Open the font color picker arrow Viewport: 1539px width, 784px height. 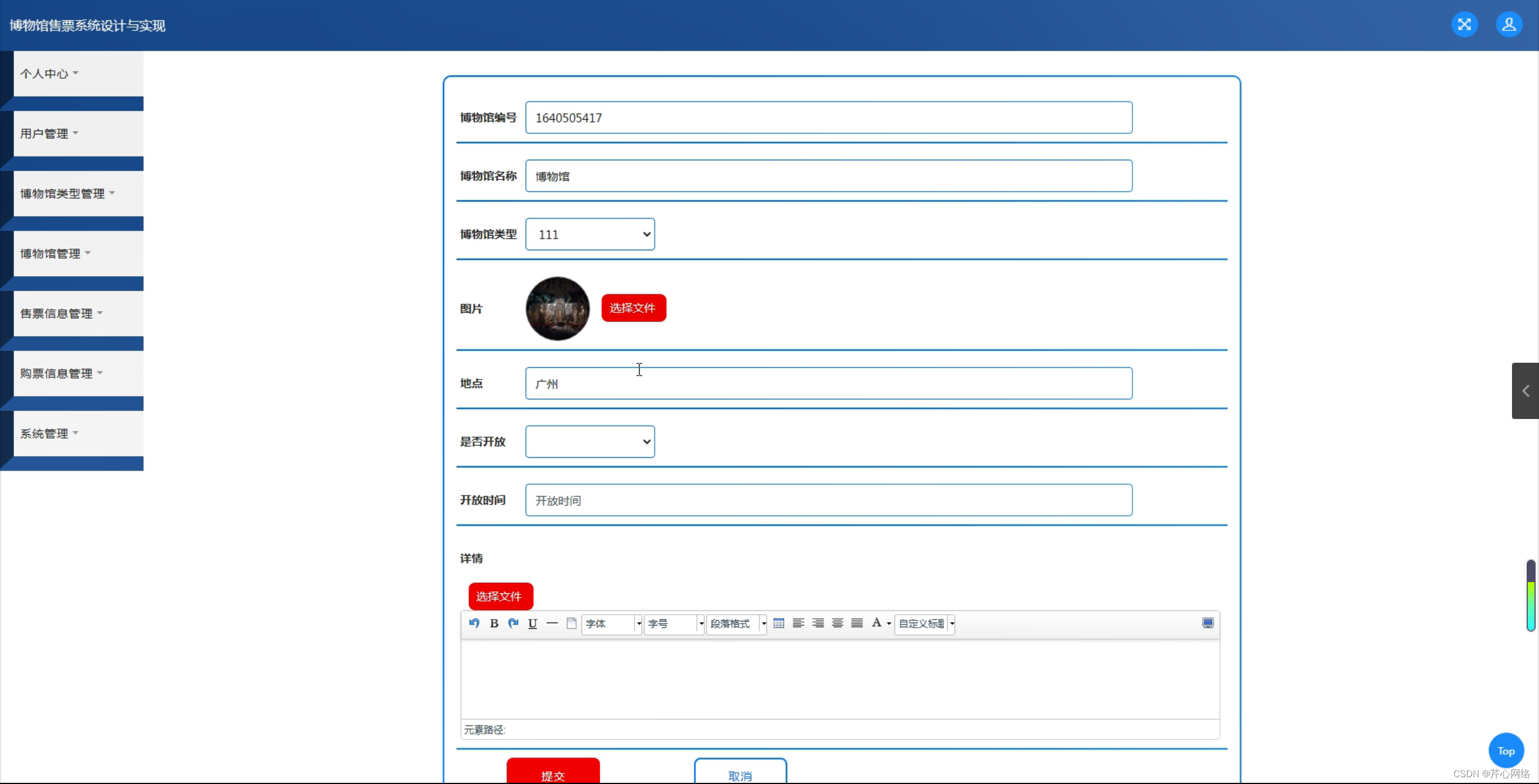pos(889,624)
